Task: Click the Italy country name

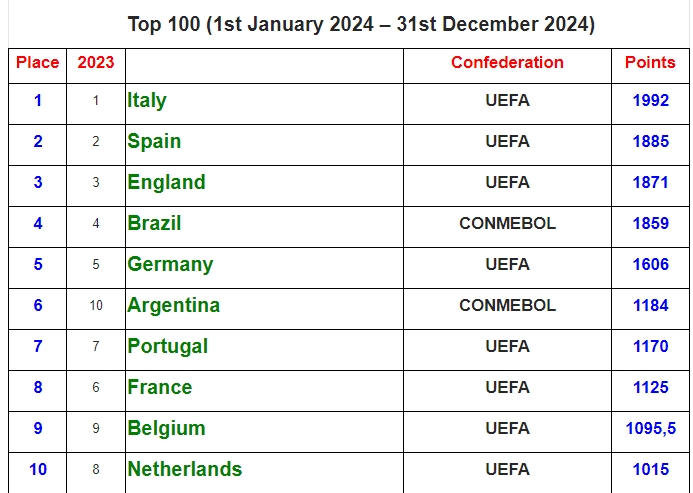Action: 147,101
